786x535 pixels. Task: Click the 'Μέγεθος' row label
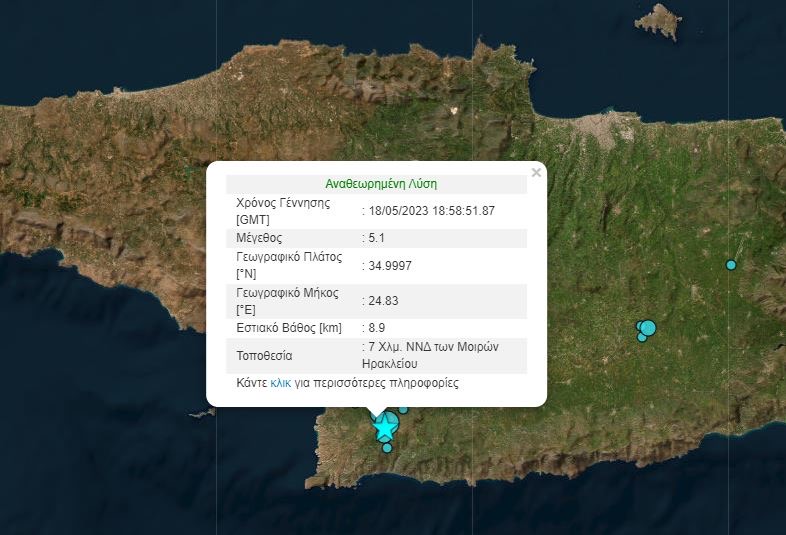click(x=259, y=238)
